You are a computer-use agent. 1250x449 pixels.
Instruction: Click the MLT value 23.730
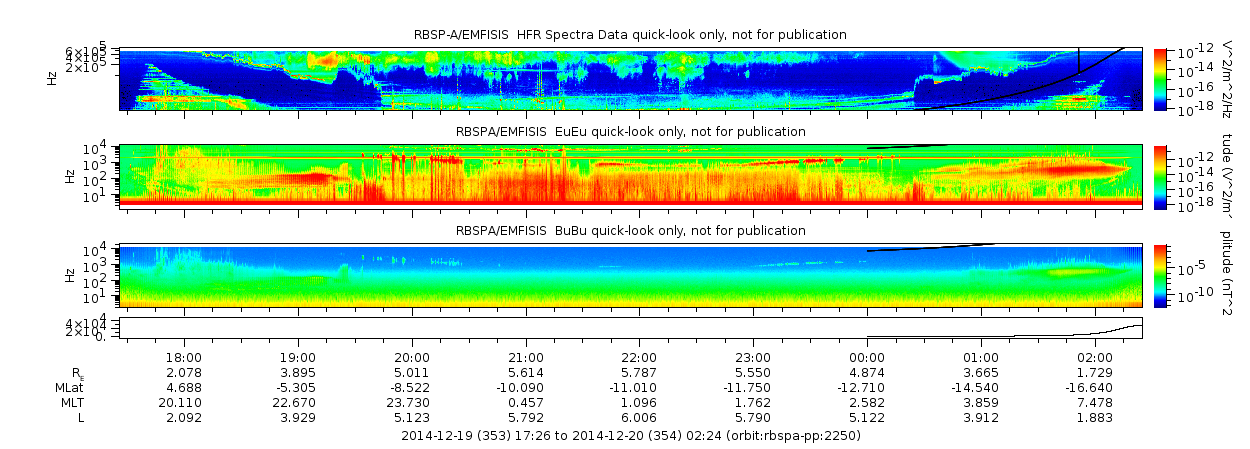[x=412, y=402]
